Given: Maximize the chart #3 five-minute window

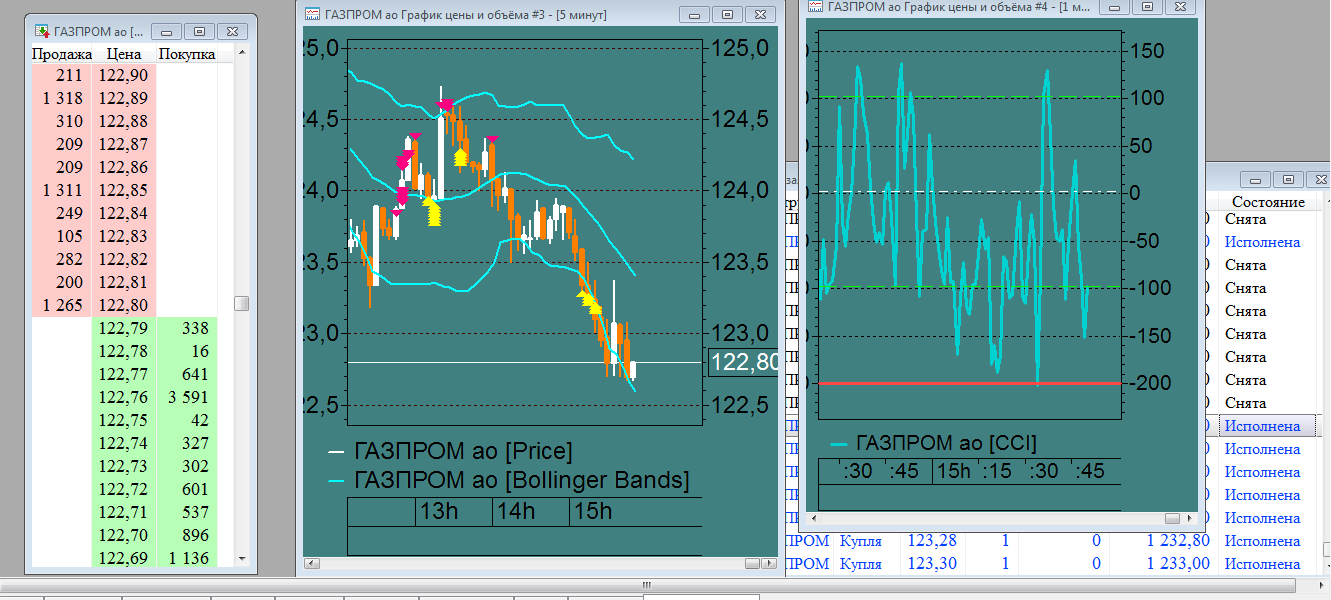Looking at the screenshot, I should (x=727, y=14).
